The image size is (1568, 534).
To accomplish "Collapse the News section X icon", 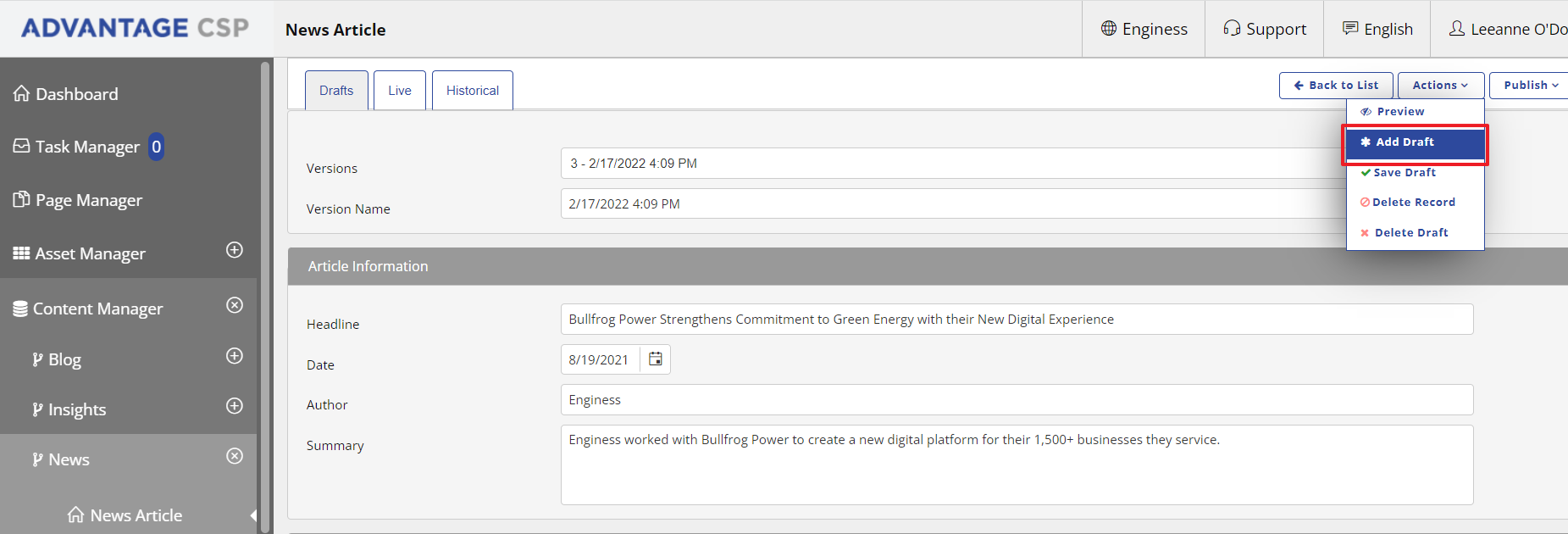I will click(x=235, y=456).
